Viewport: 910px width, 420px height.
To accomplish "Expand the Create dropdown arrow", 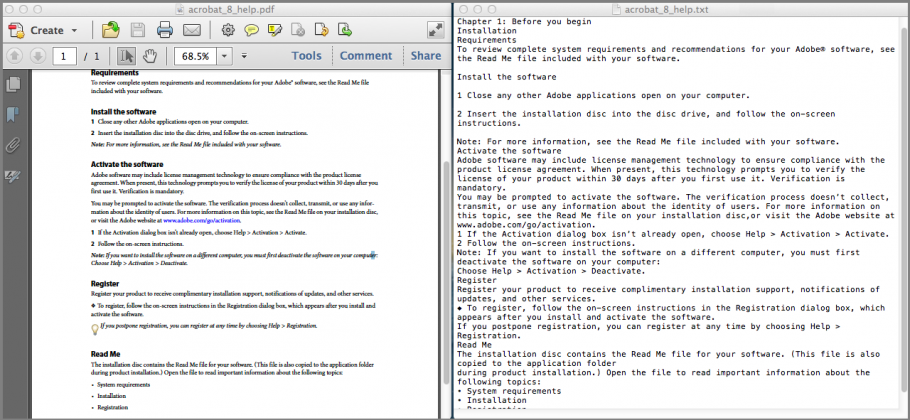I will coord(74,31).
